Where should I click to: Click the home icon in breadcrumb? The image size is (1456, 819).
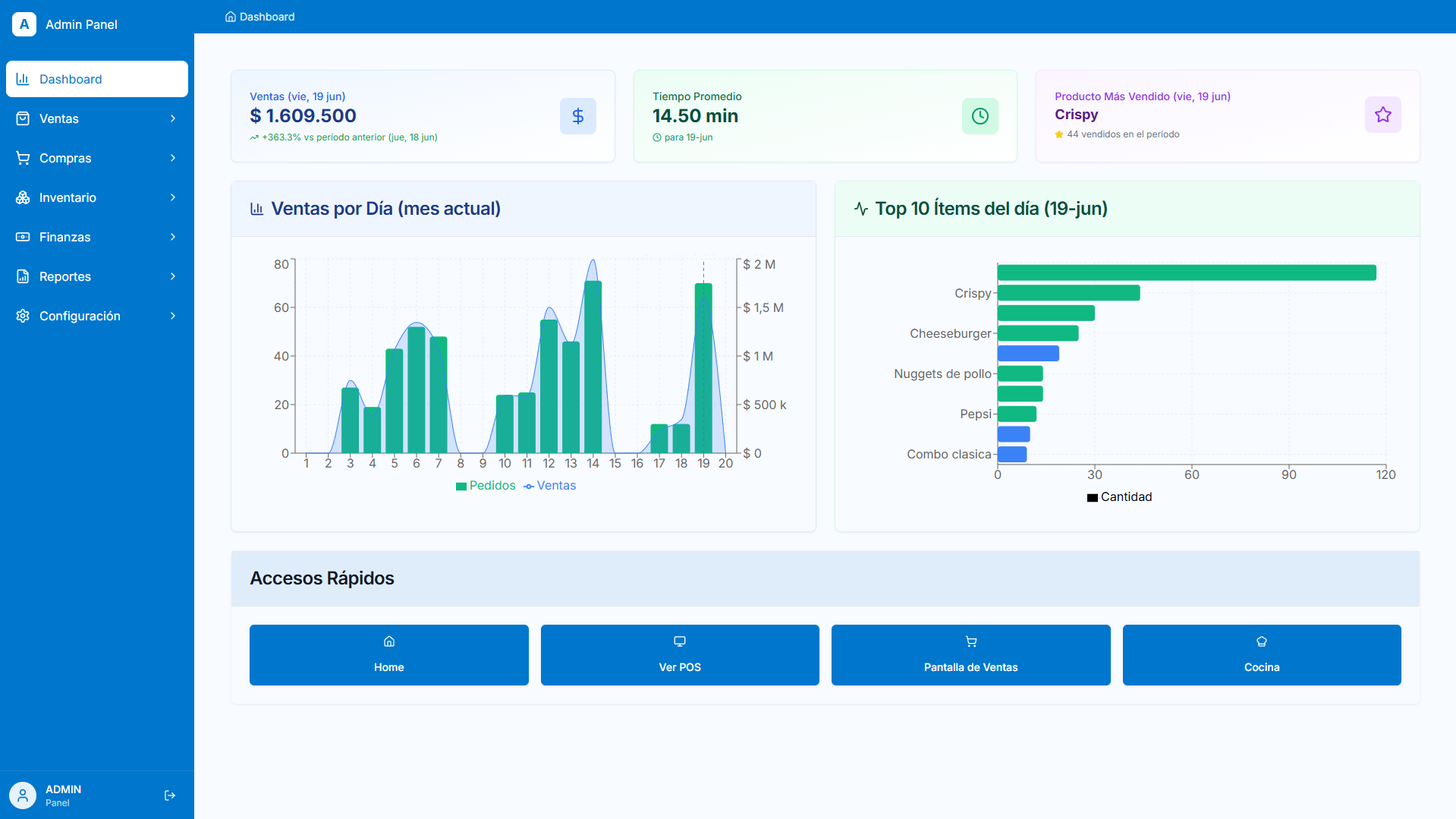point(231,17)
